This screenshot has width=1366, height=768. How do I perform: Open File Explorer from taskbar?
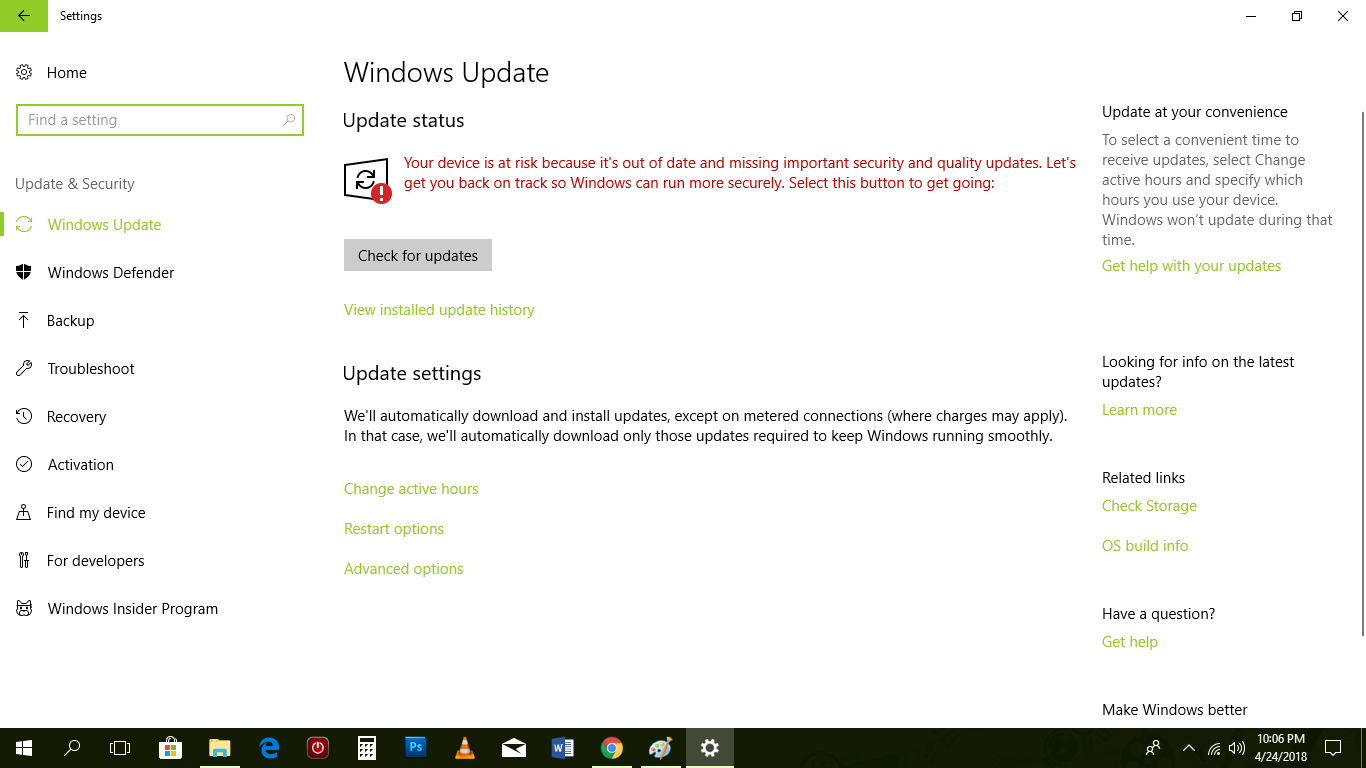tap(219, 748)
